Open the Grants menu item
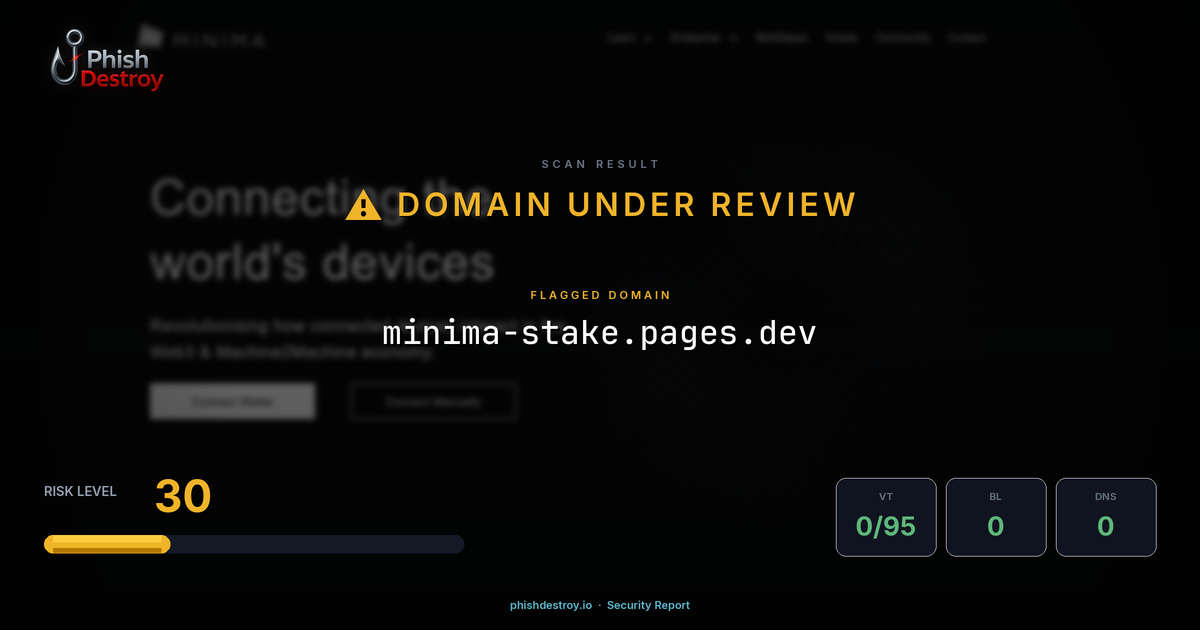The width and height of the screenshot is (1200, 630). pyautogui.click(x=843, y=37)
